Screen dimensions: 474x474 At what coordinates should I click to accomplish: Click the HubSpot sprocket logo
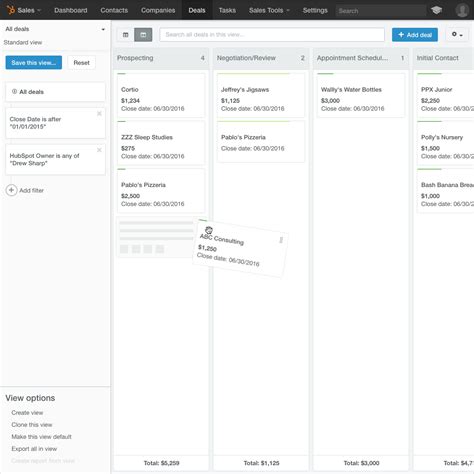[x=10, y=10]
